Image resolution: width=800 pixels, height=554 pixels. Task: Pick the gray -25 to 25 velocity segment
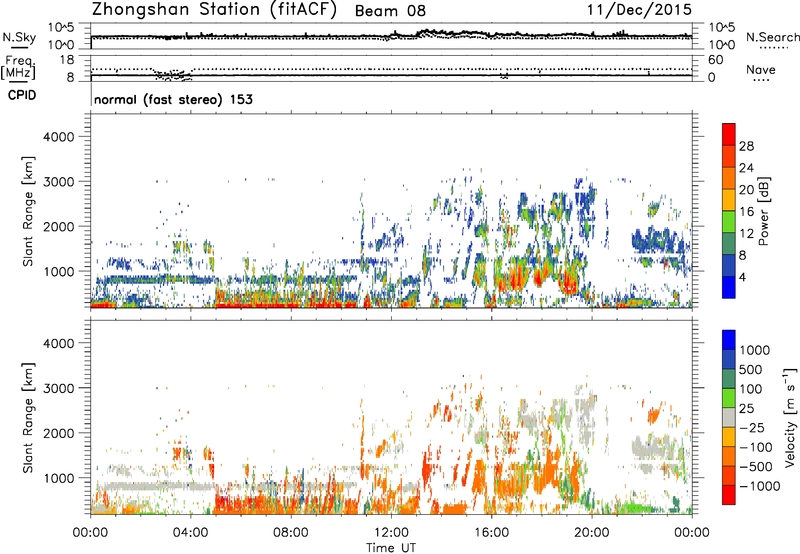pos(729,417)
